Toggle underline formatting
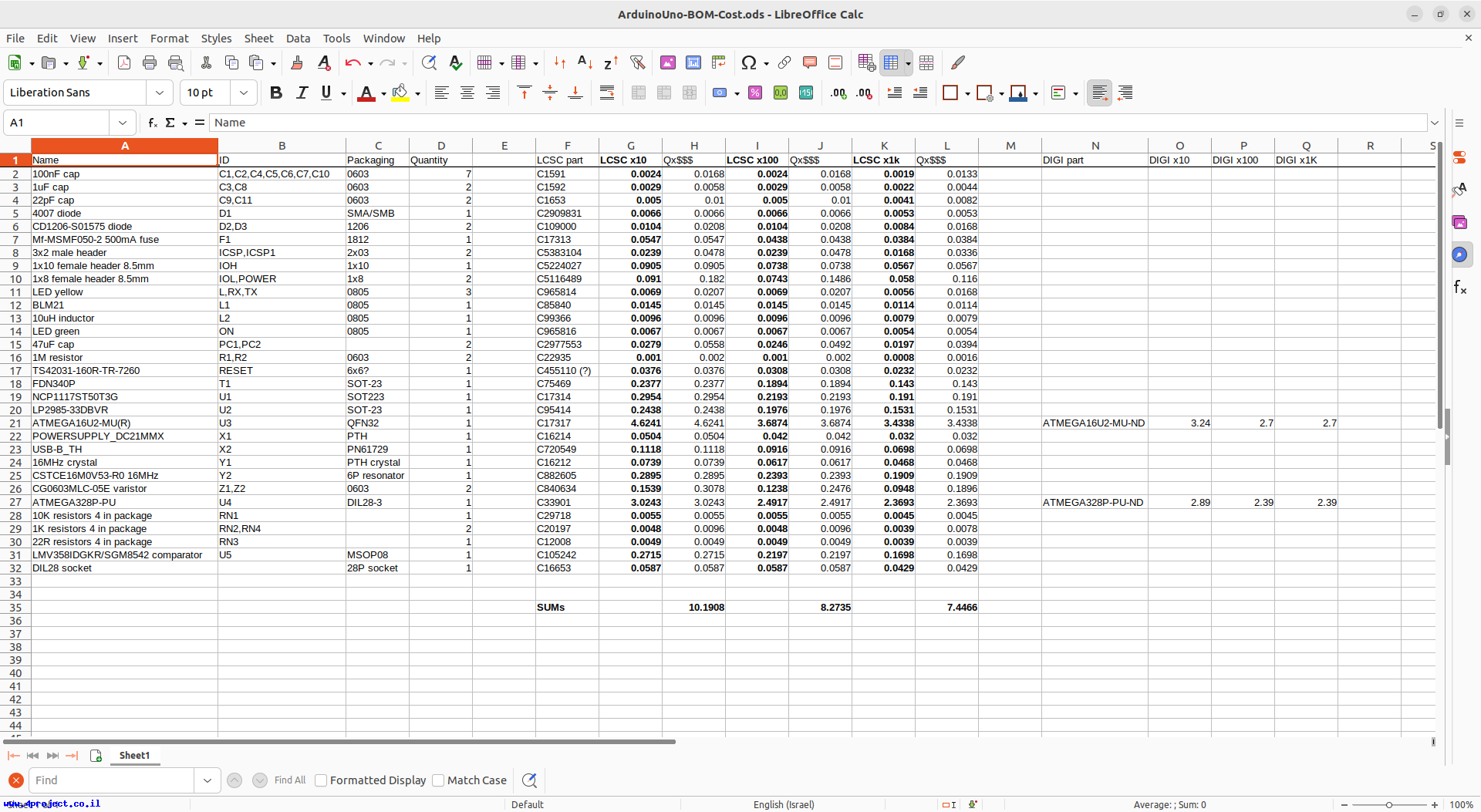1481x812 pixels. [326, 93]
